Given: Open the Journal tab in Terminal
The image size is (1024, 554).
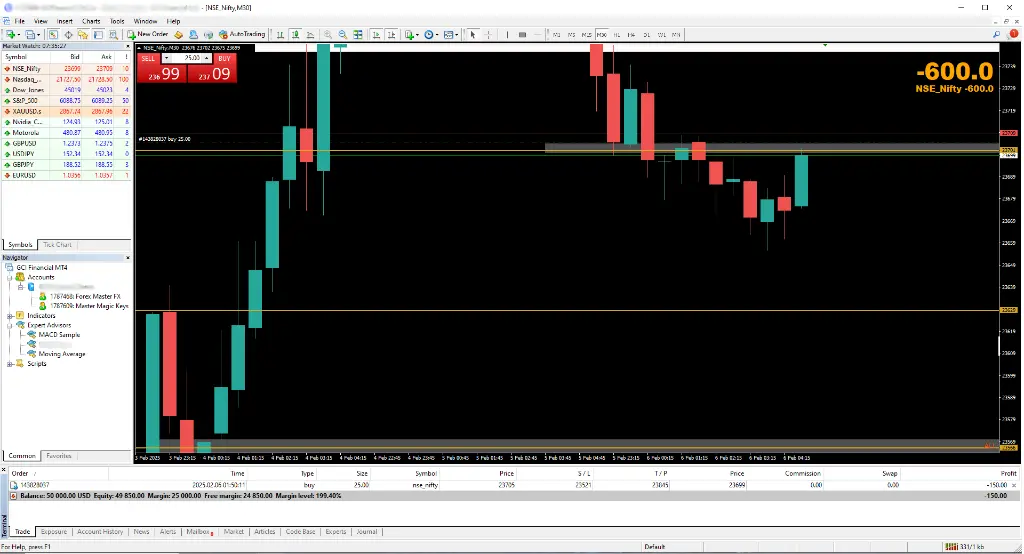Looking at the screenshot, I should coord(366,532).
